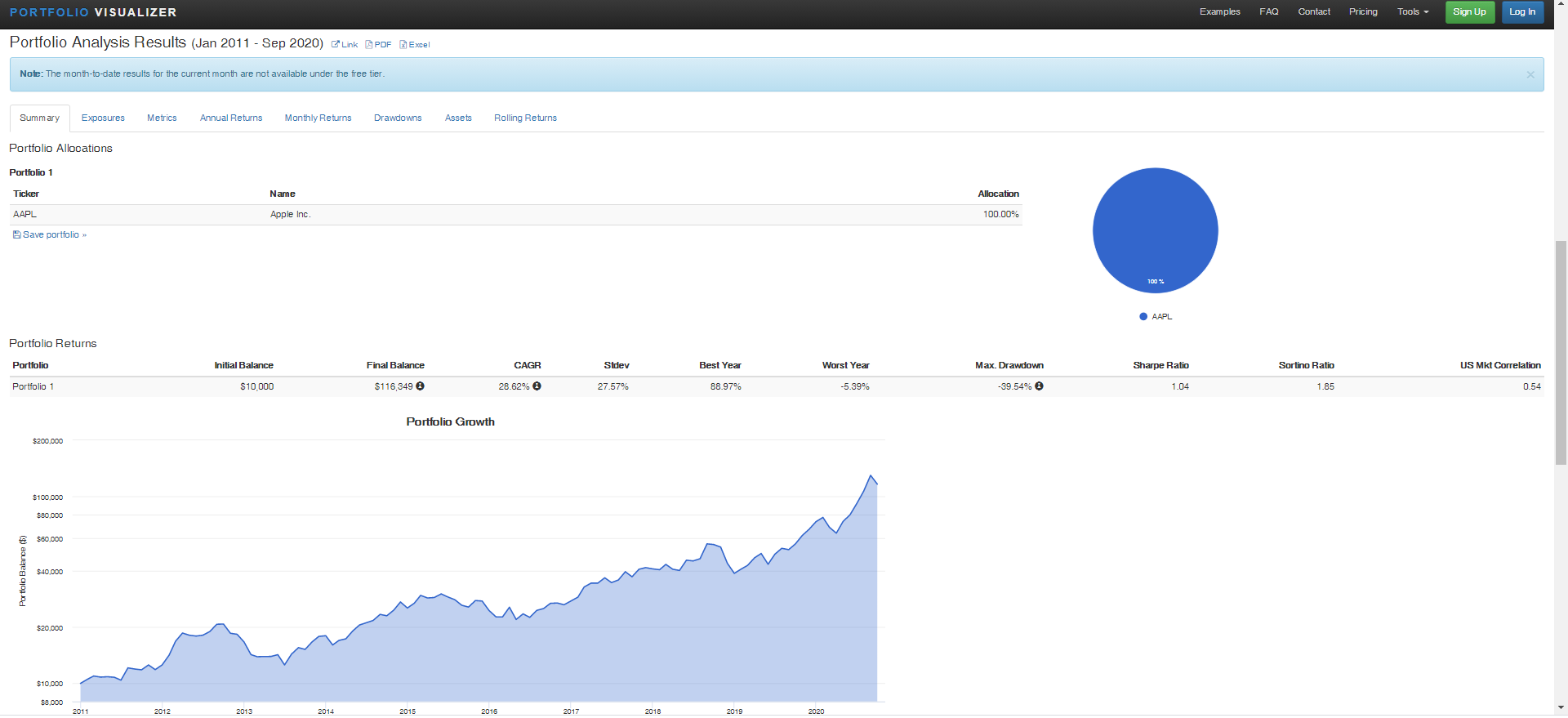Open the Exposures tab
1568x718 pixels.
[x=103, y=118]
